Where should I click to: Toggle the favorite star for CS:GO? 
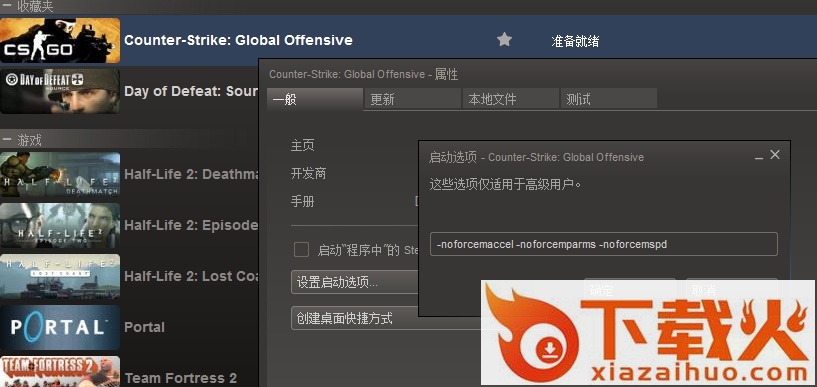pos(504,40)
